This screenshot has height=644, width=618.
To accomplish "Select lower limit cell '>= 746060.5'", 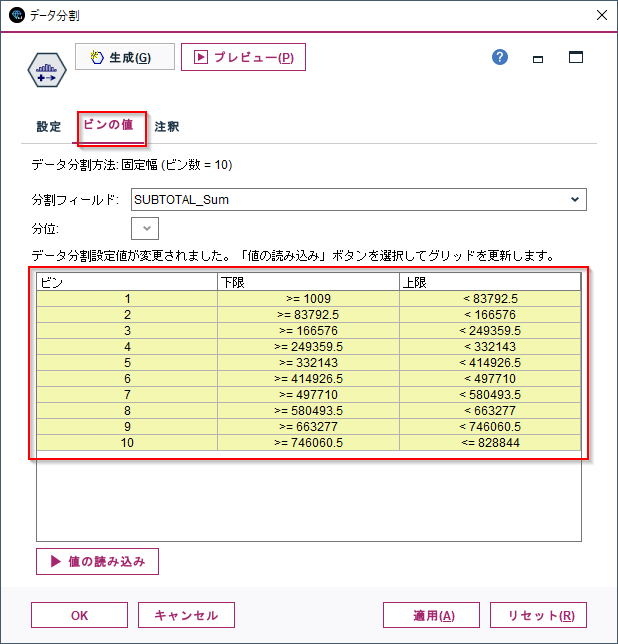I will 308,443.
